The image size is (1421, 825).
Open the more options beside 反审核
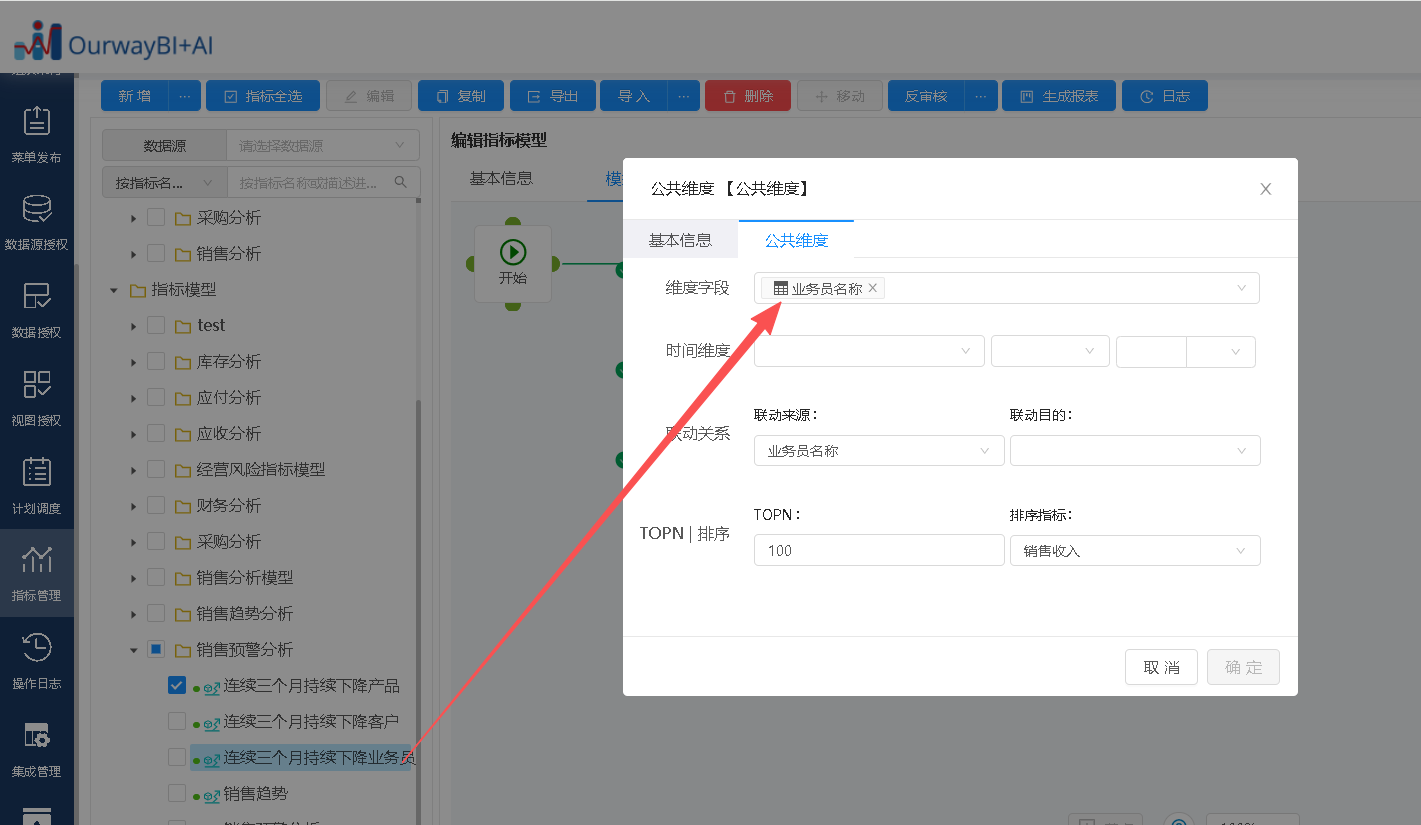981,96
